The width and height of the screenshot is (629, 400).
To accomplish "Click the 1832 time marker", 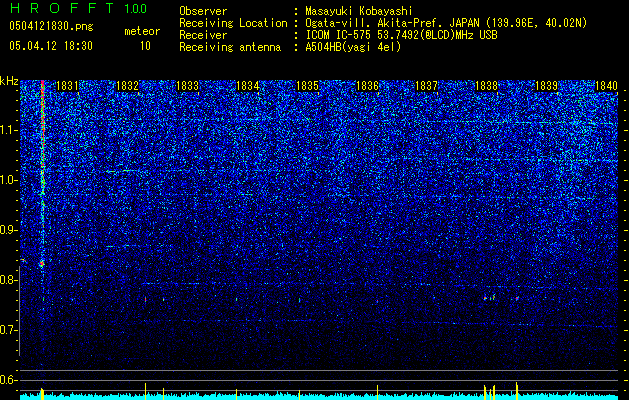I will click(x=127, y=86).
